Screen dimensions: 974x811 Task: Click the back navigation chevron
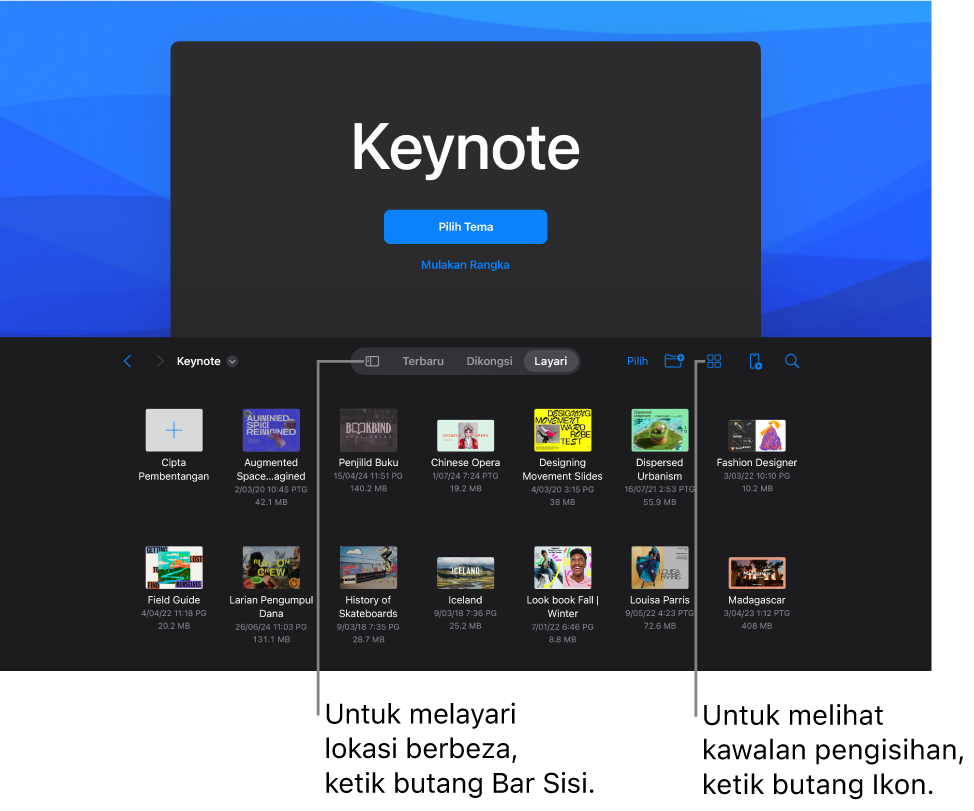click(127, 361)
